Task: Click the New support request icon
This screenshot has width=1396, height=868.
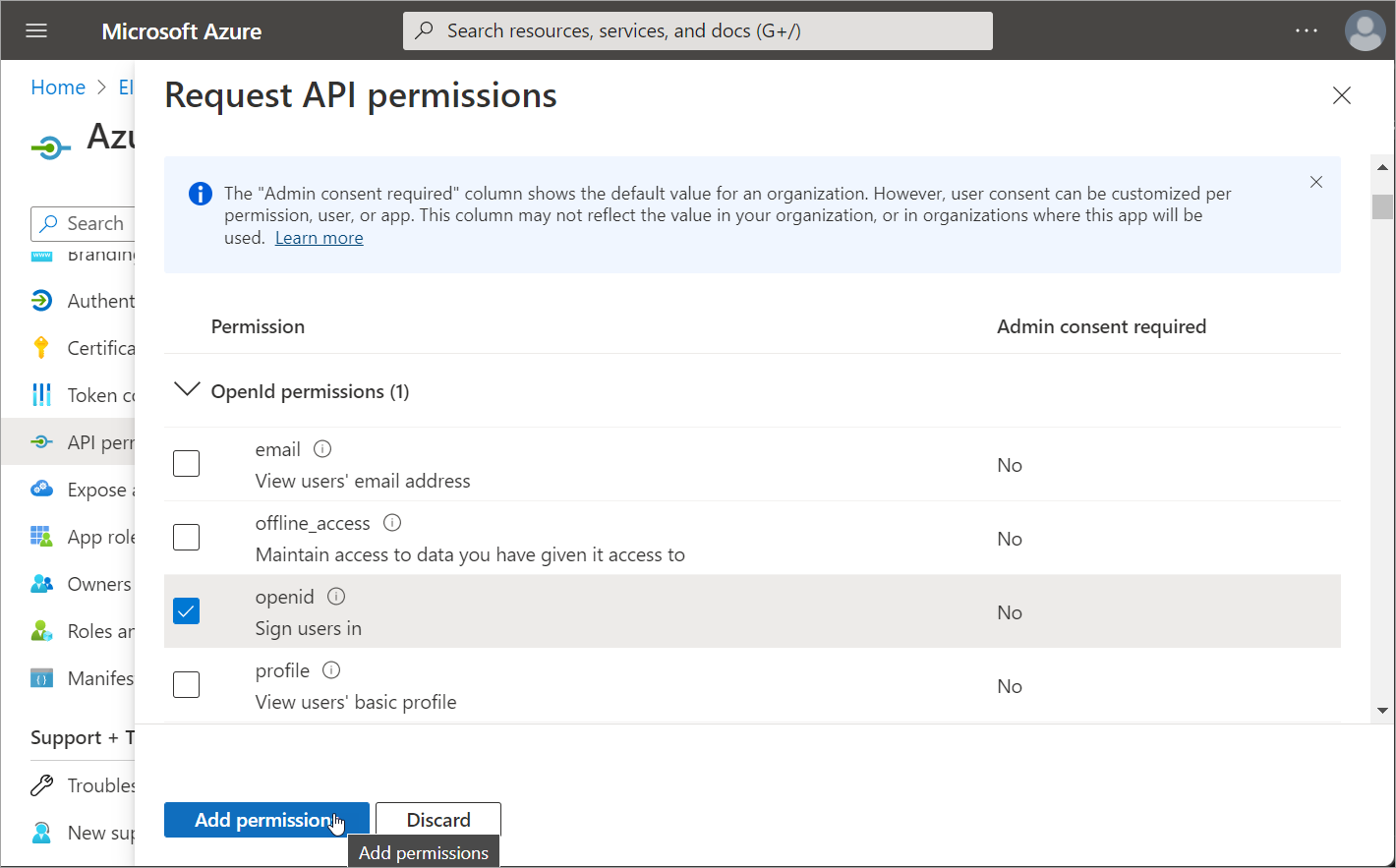Action: 41,832
